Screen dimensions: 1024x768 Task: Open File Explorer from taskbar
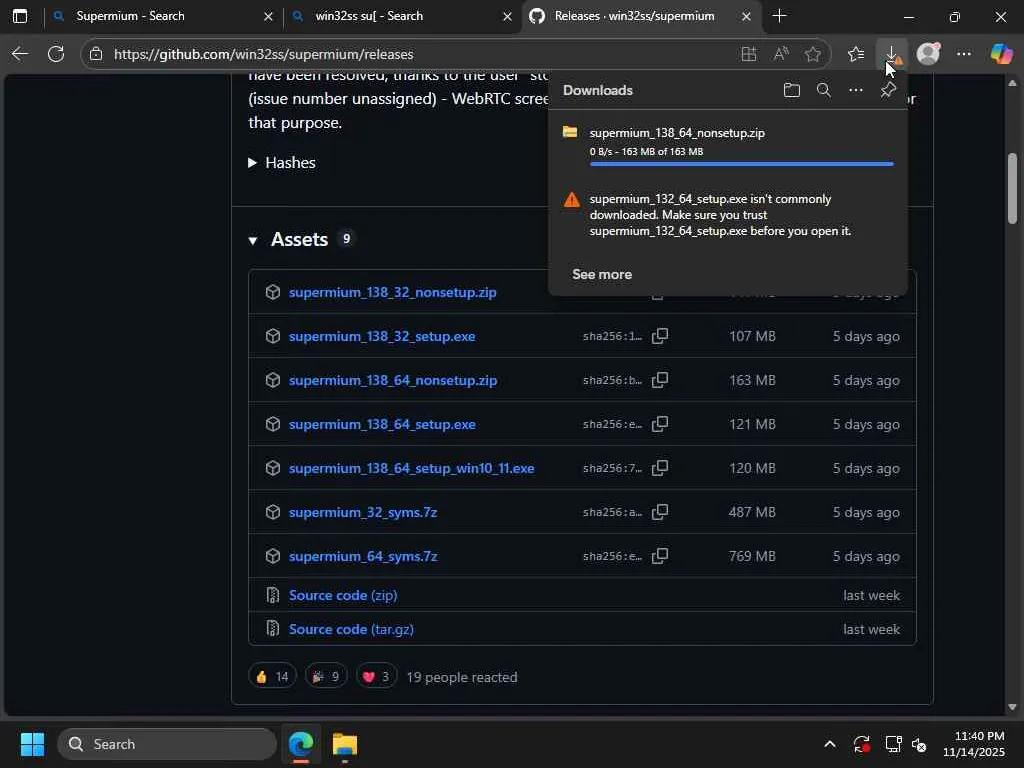[345, 744]
